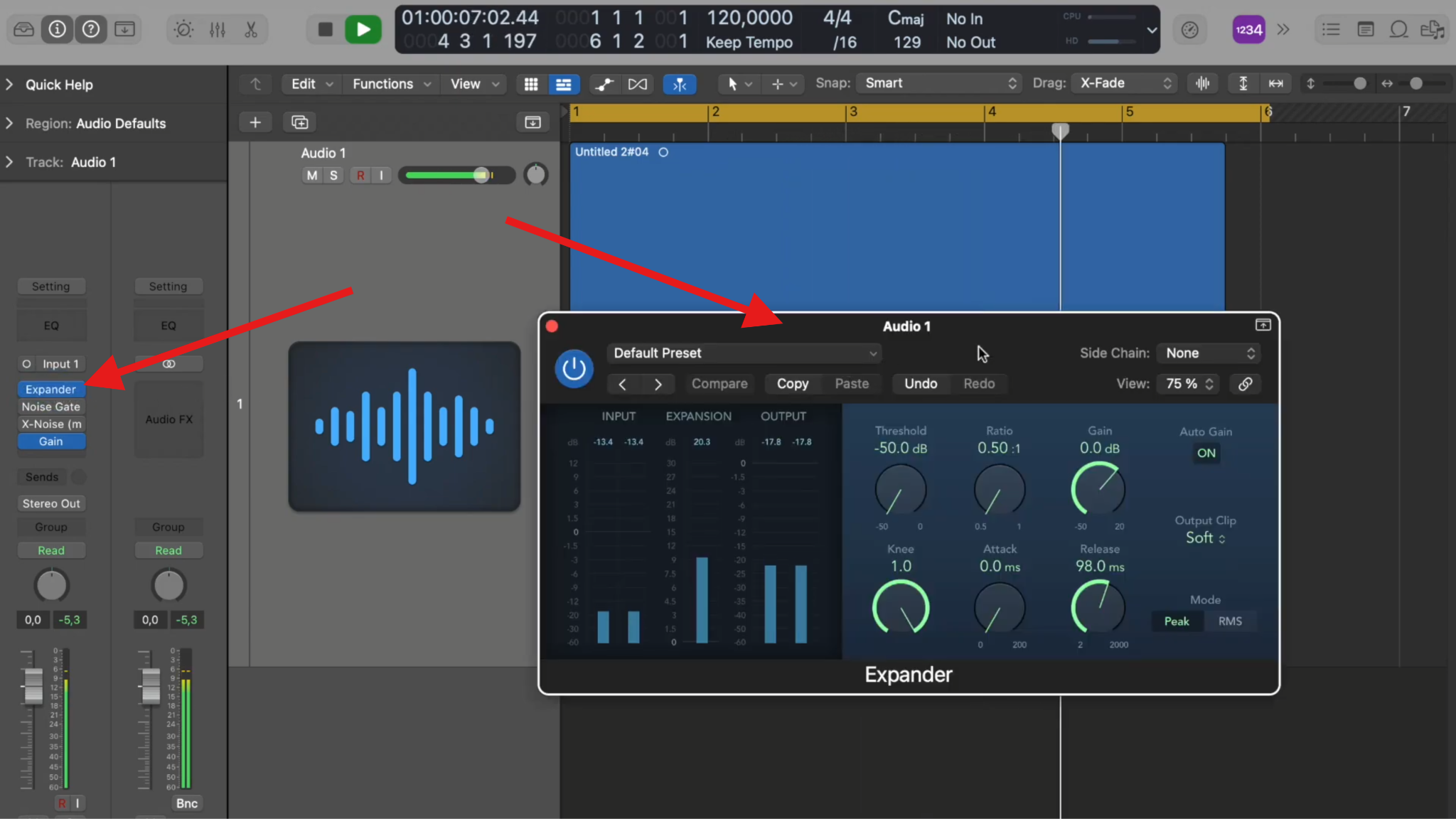Change the View 75 % dropdown
The image size is (1456, 819).
click(1188, 384)
